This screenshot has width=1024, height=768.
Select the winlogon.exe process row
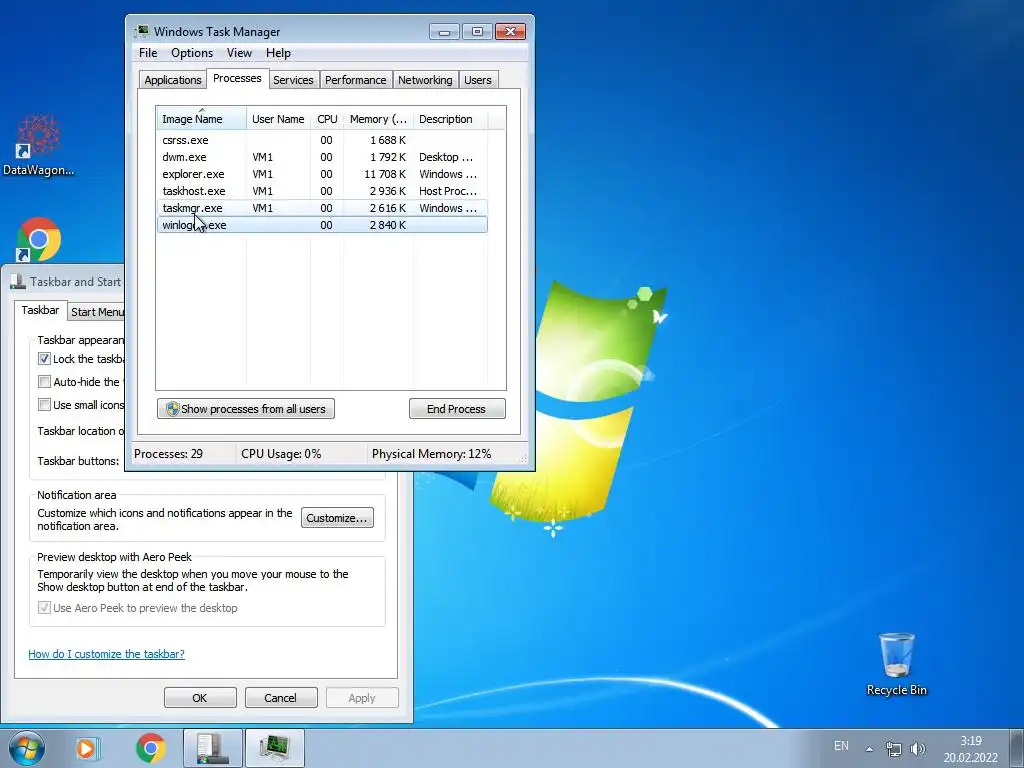(322, 225)
